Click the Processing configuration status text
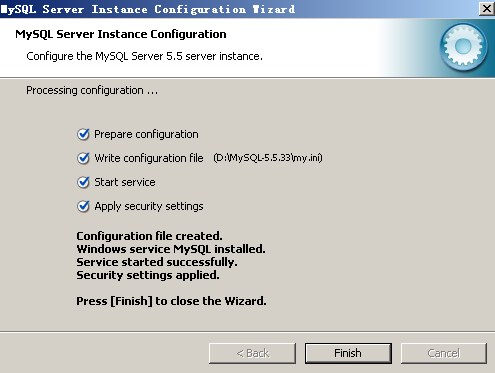495x373 pixels. (x=92, y=90)
